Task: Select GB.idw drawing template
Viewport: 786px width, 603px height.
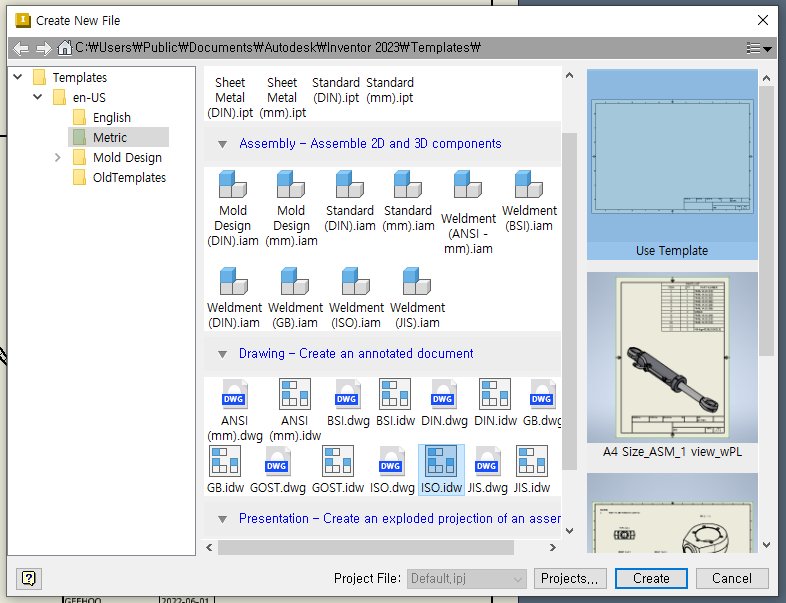Action: (225, 470)
